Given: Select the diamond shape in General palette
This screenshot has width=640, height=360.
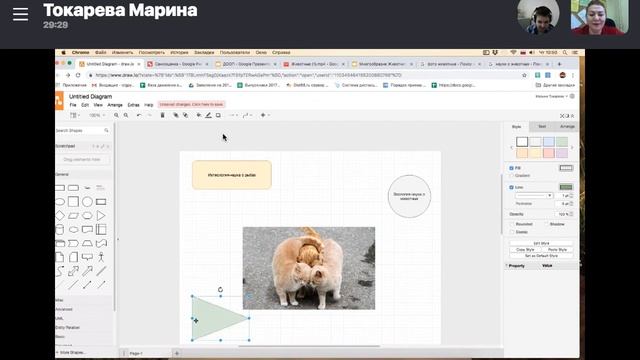Looking at the screenshot, I should 60,215.
